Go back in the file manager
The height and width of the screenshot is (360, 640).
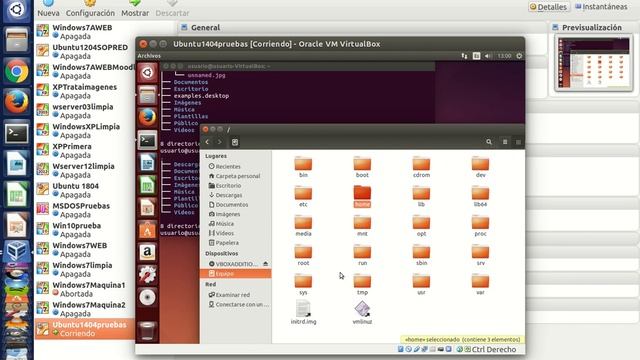point(207,142)
